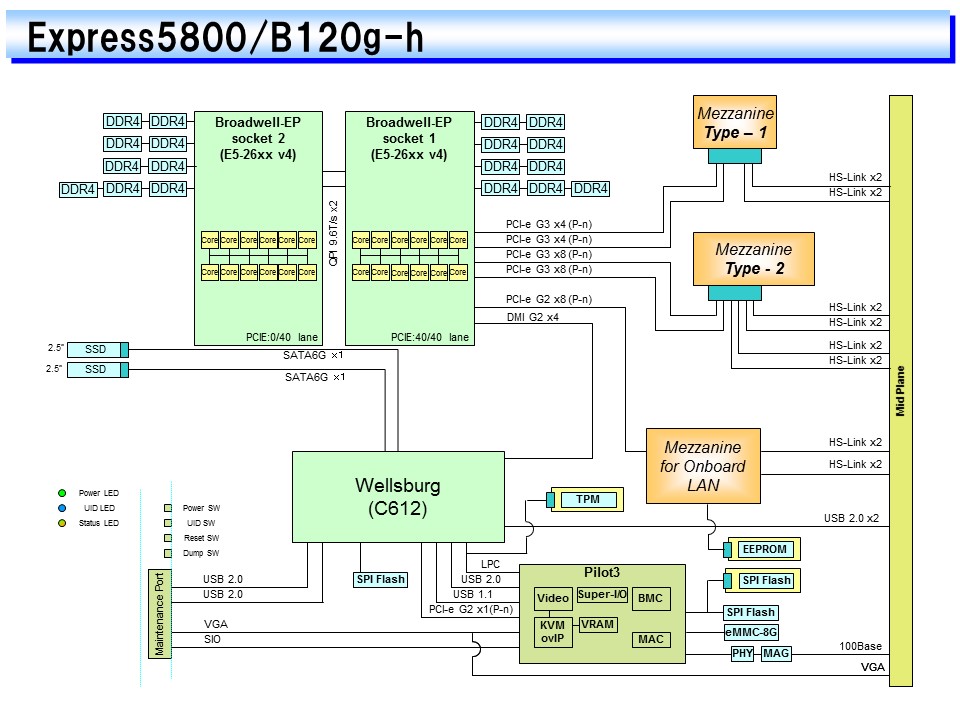Click the PHY block
Screen dimensions: 960x720
[742, 653]
